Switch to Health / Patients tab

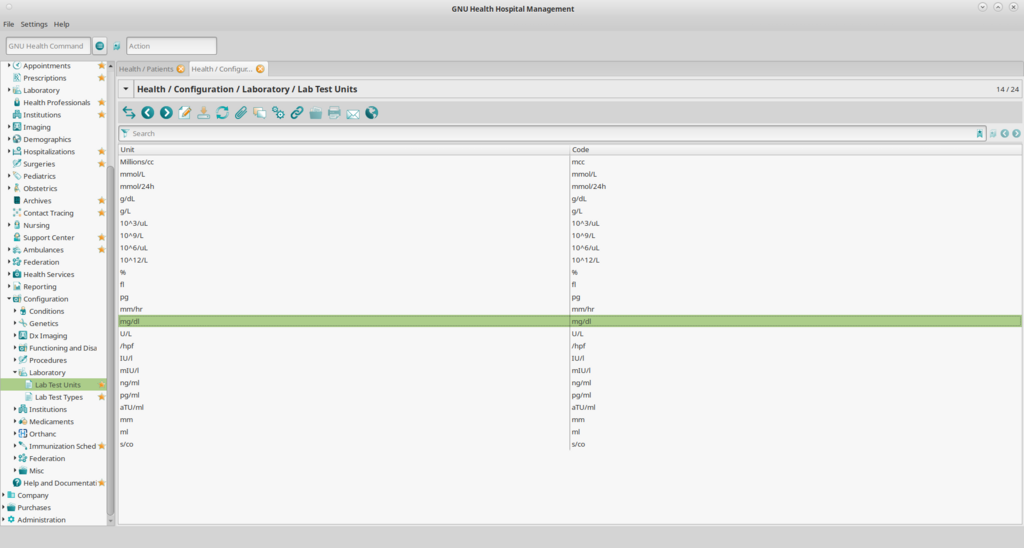[x=146, y=69]
